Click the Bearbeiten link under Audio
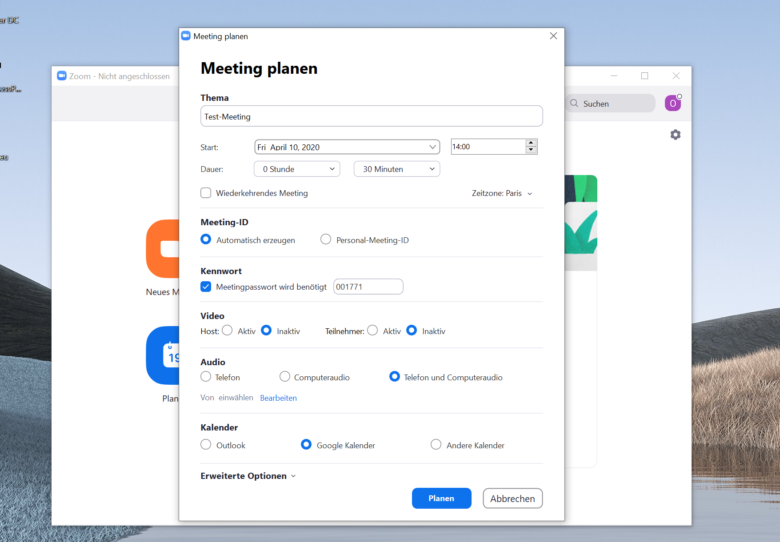Screen dimensions: 780x542 pos(278,398)
